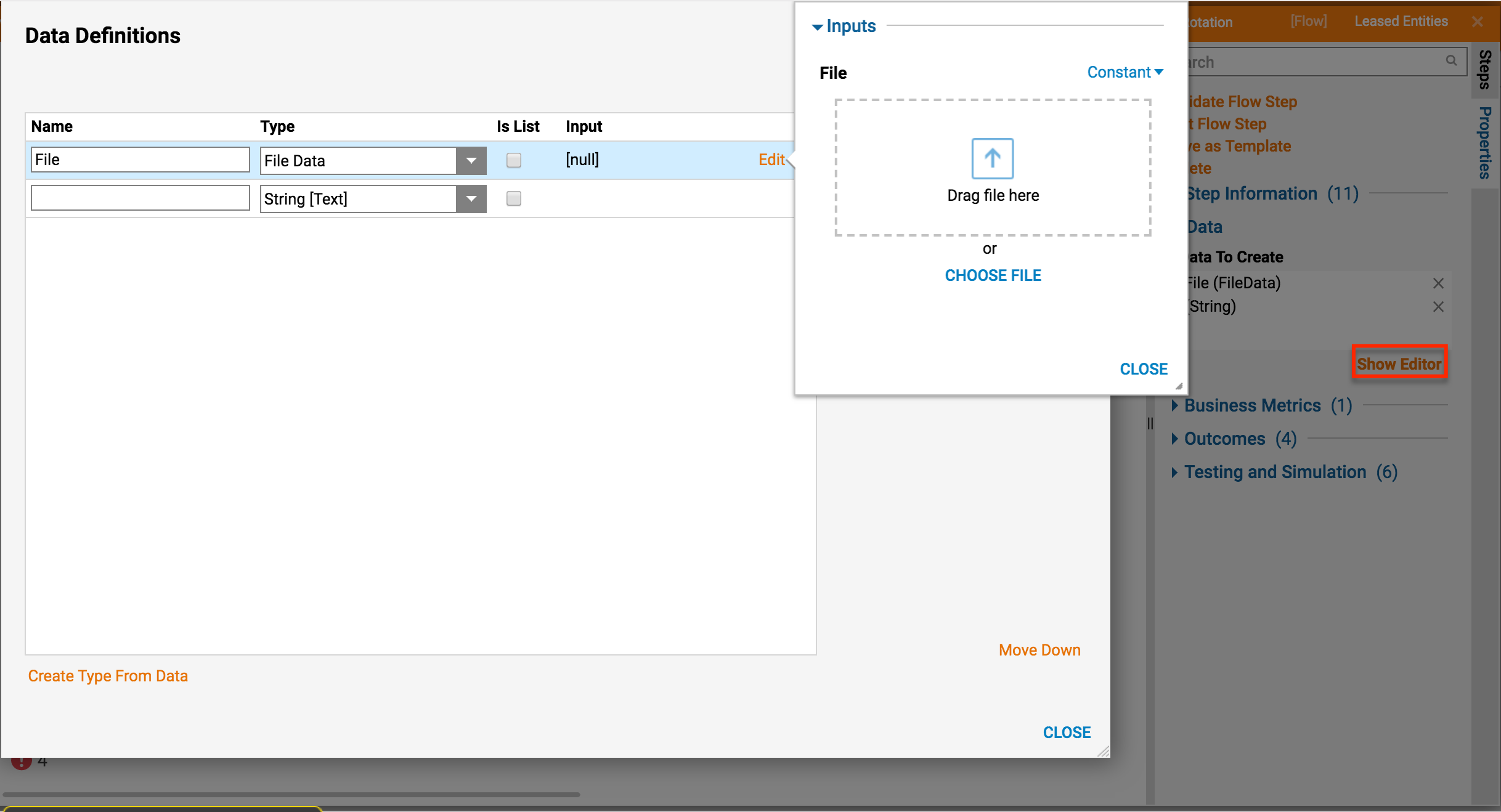
Task: Click the Type column header
Action: coord(277,126)
